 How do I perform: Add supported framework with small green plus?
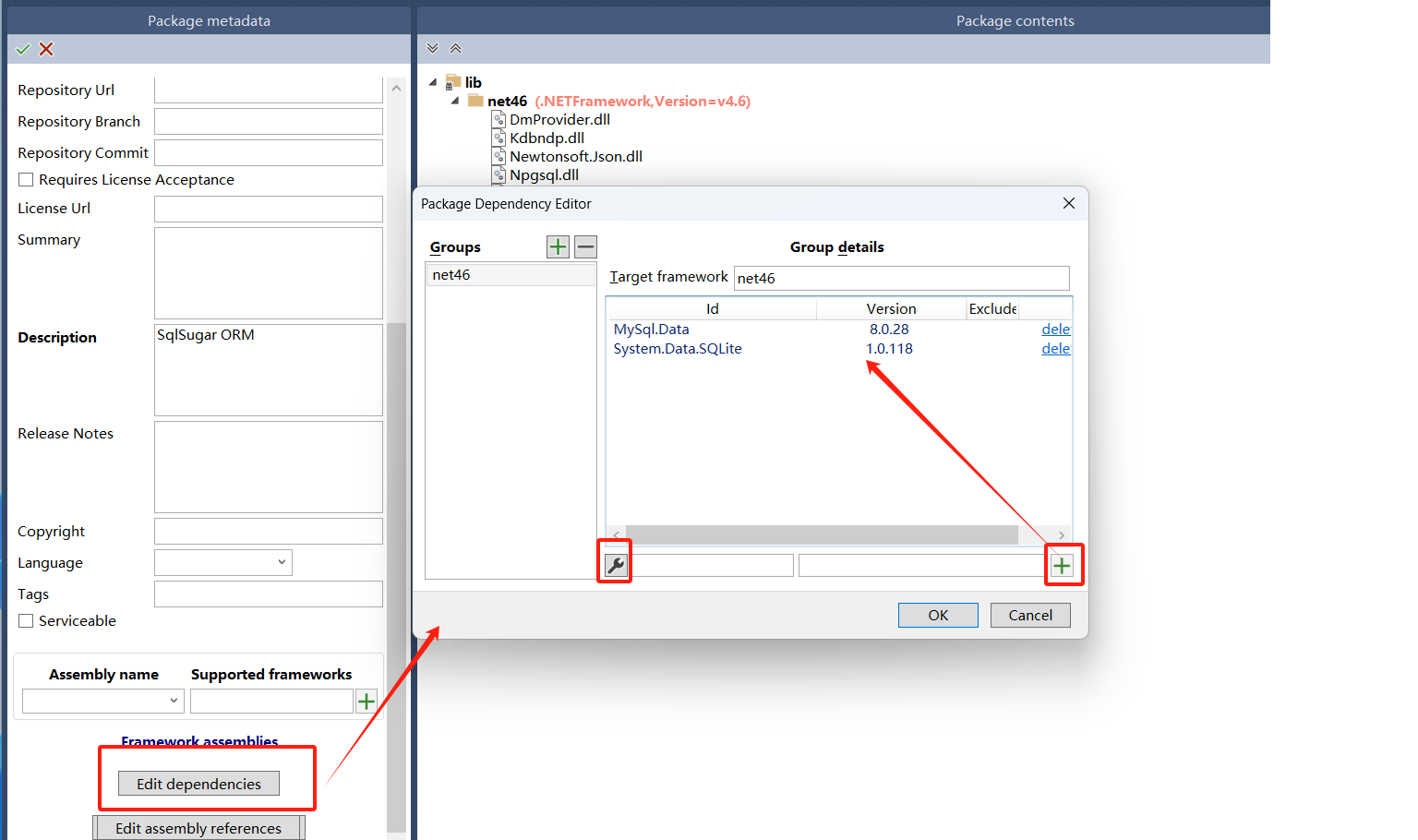366,701
